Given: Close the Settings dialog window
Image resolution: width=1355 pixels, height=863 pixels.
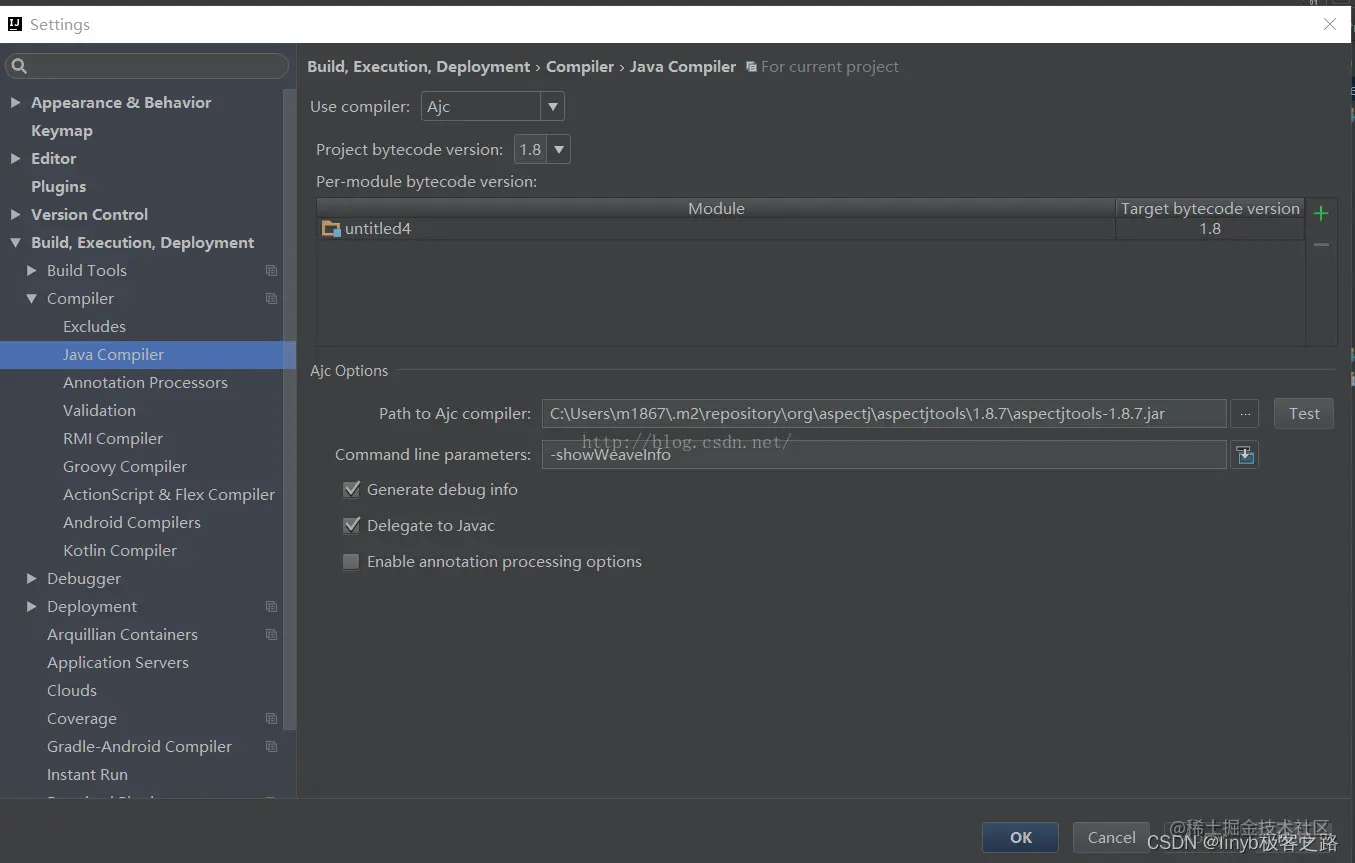Looking at the screenshot, I should tap(1329, 24).
